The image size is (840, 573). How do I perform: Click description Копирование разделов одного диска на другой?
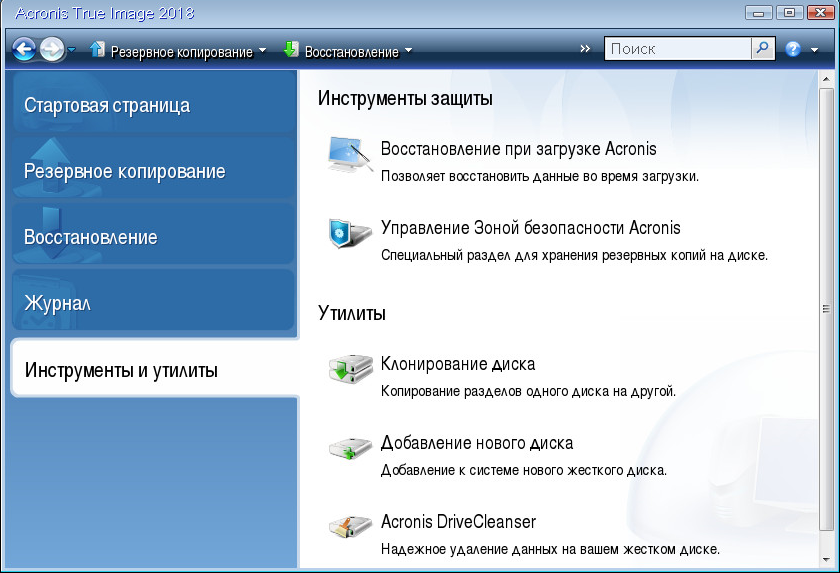(528, 391)
